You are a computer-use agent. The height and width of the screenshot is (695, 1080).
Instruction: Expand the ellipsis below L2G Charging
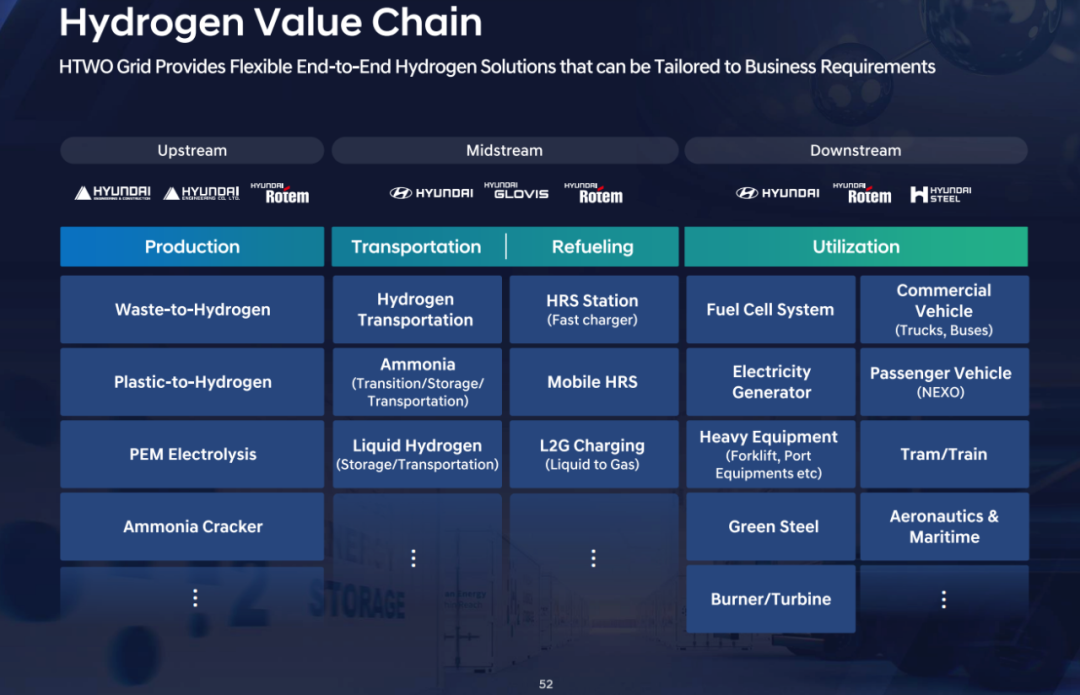[593, 558]
